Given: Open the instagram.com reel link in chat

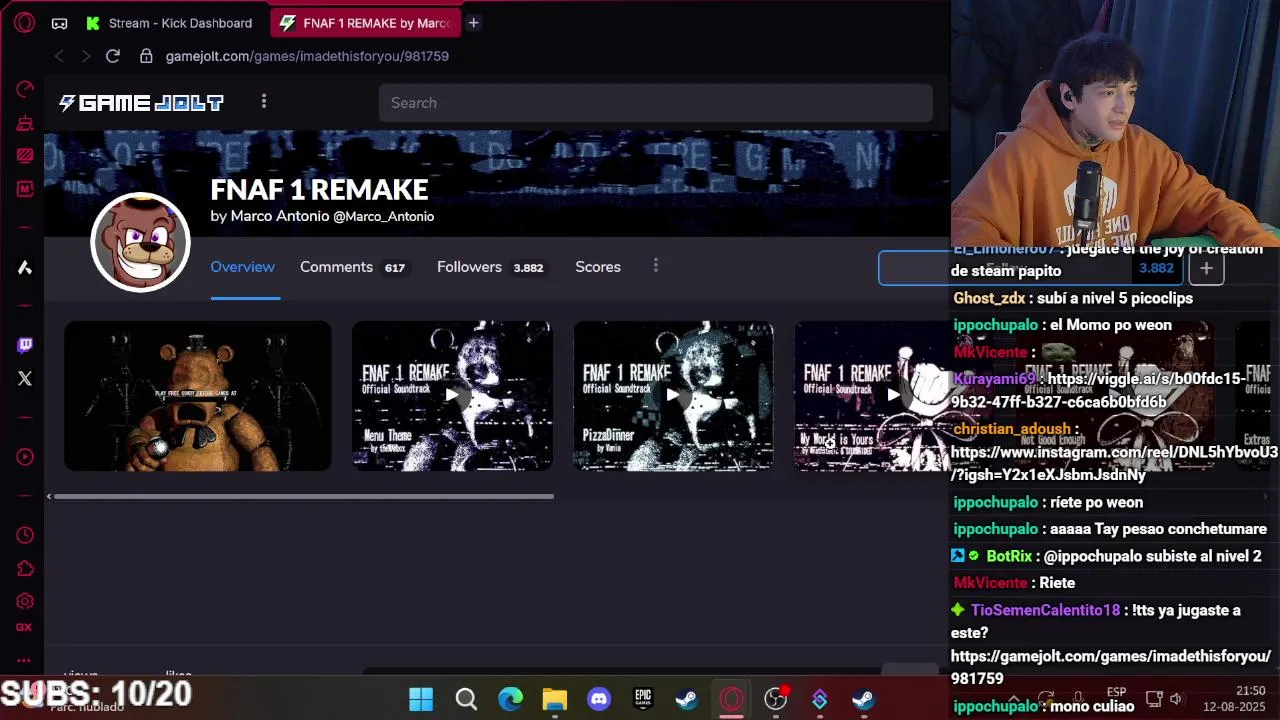Looking at the screenshot, I should 1114,464.
